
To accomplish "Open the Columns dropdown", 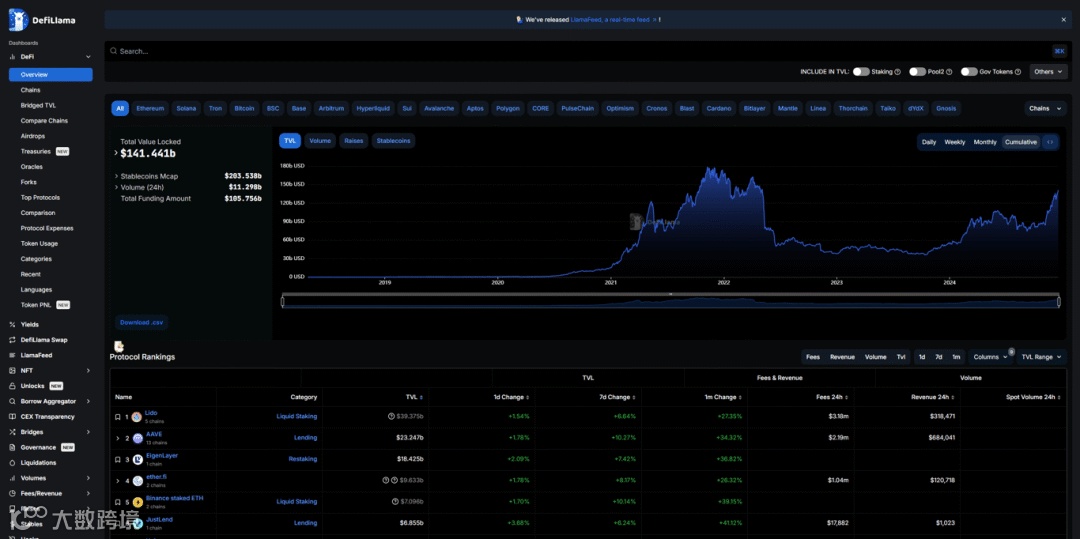I will pos(990,357).
